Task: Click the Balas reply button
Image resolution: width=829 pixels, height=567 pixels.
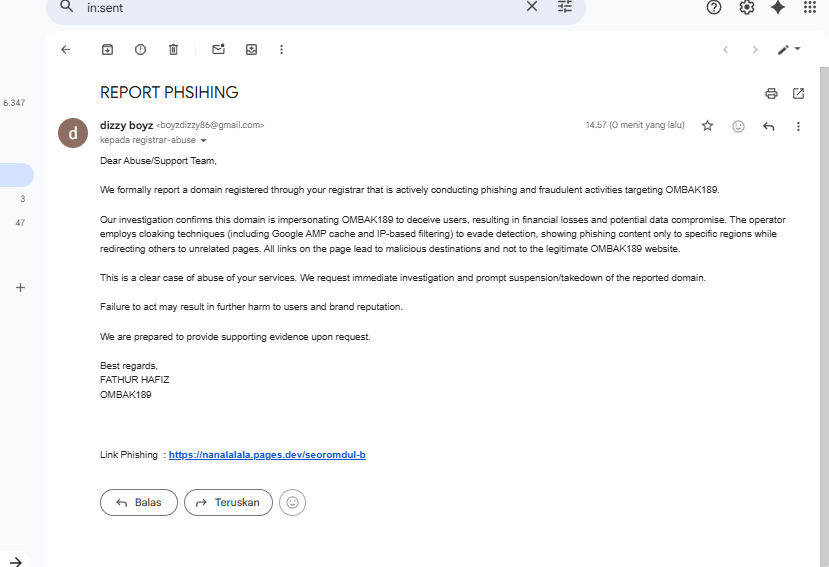Action: [138, 502]
